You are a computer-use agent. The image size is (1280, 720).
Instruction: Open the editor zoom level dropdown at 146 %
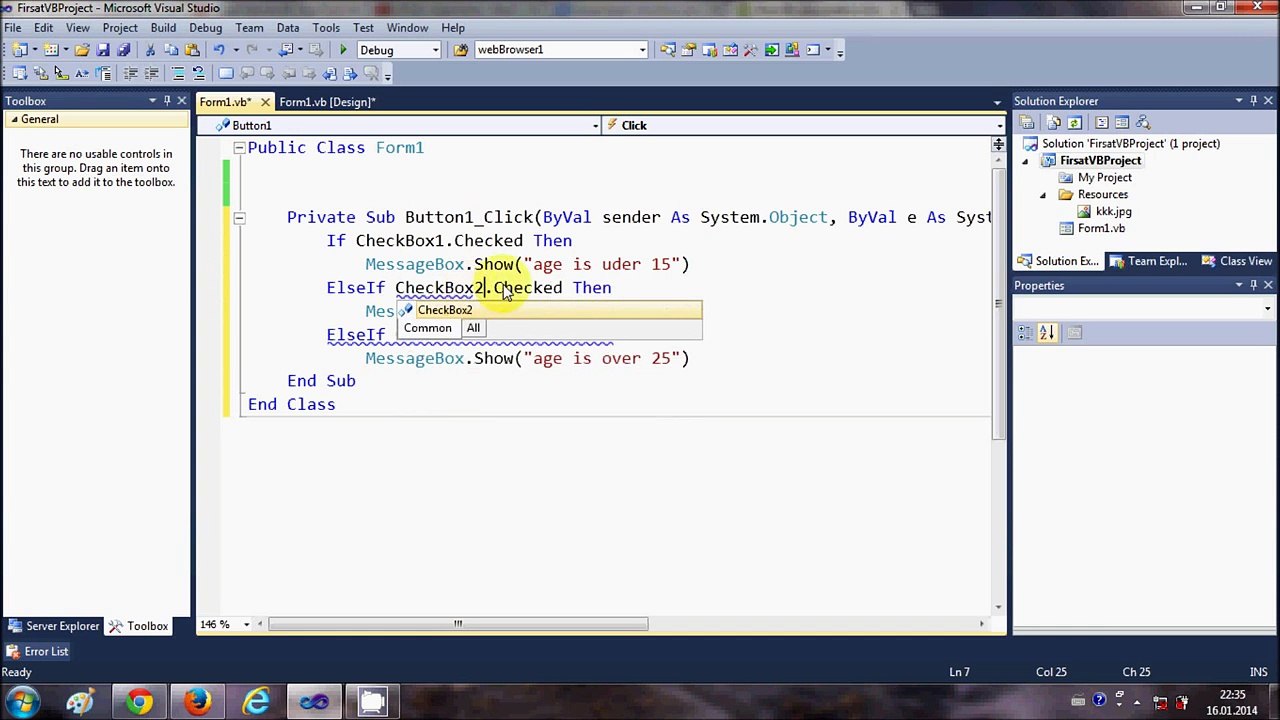click(246, 624)
